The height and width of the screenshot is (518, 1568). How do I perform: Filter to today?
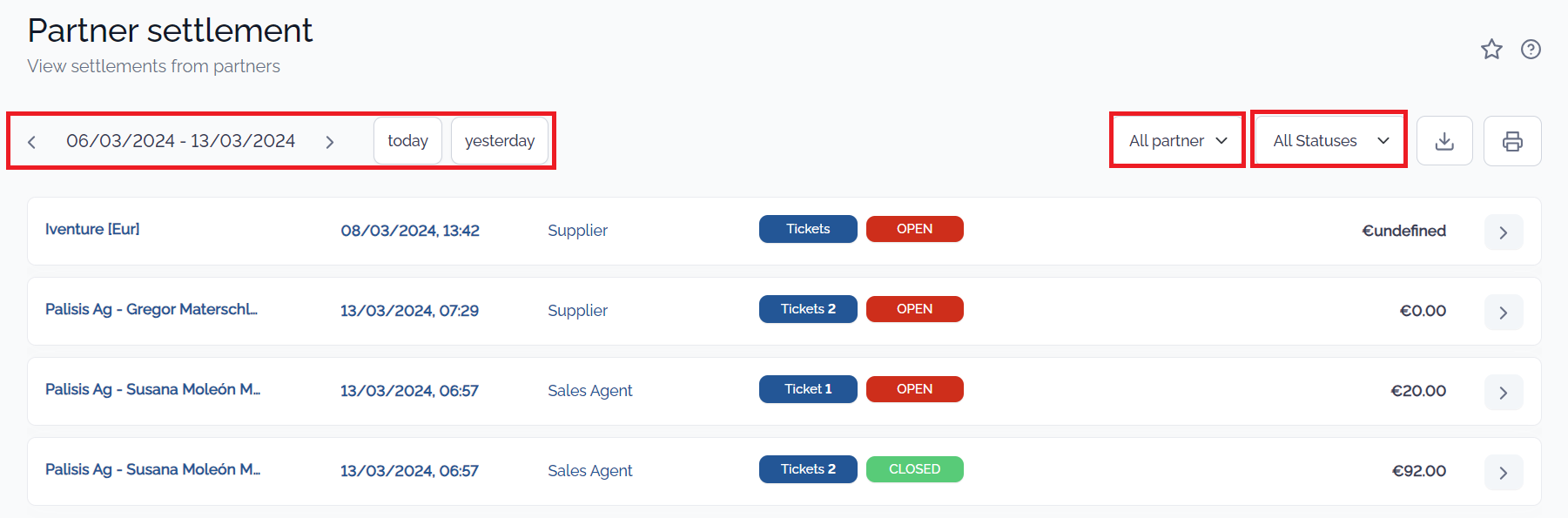(407, 141)
